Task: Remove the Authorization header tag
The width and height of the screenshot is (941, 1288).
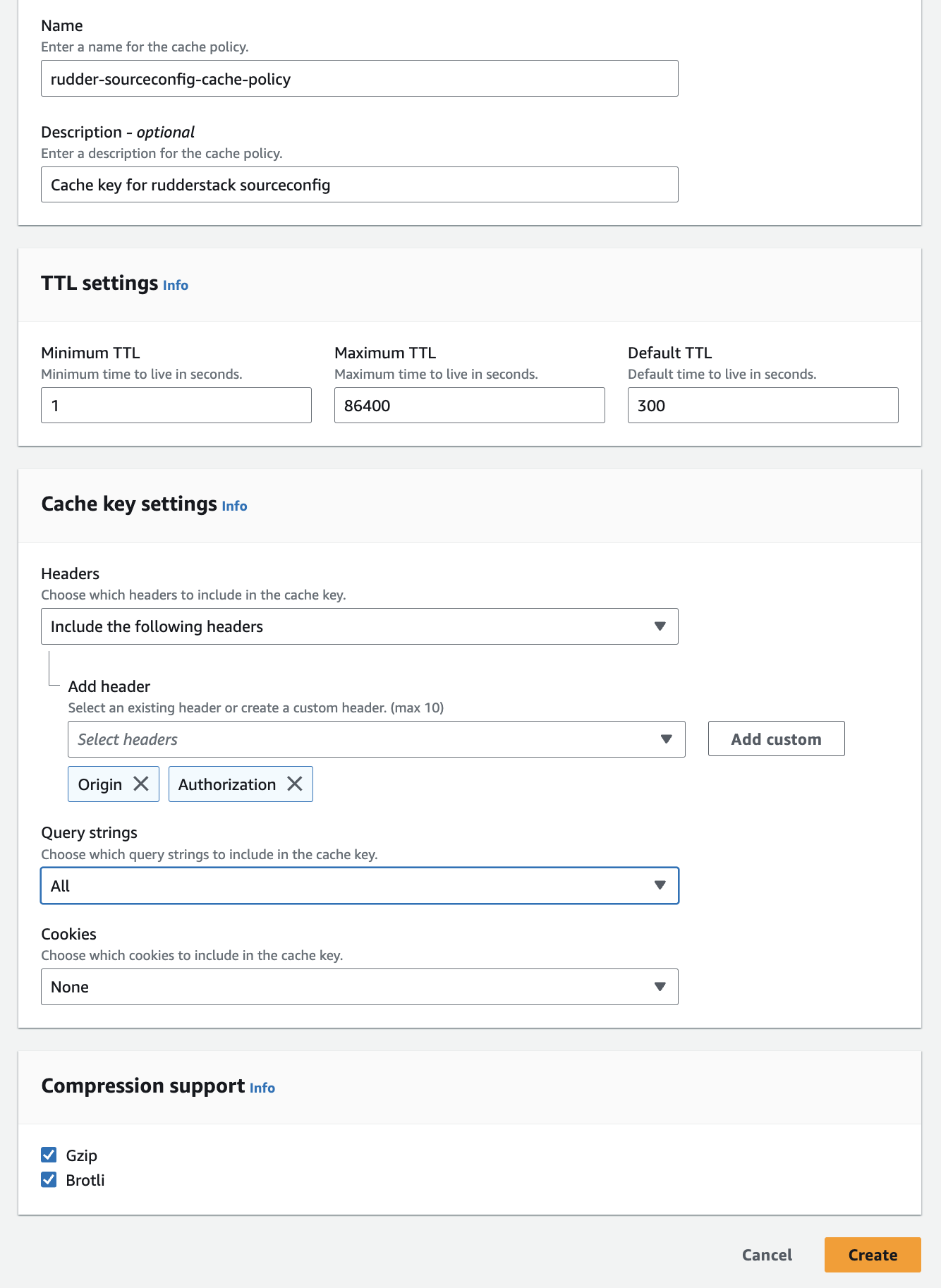Action: point(295,784)
